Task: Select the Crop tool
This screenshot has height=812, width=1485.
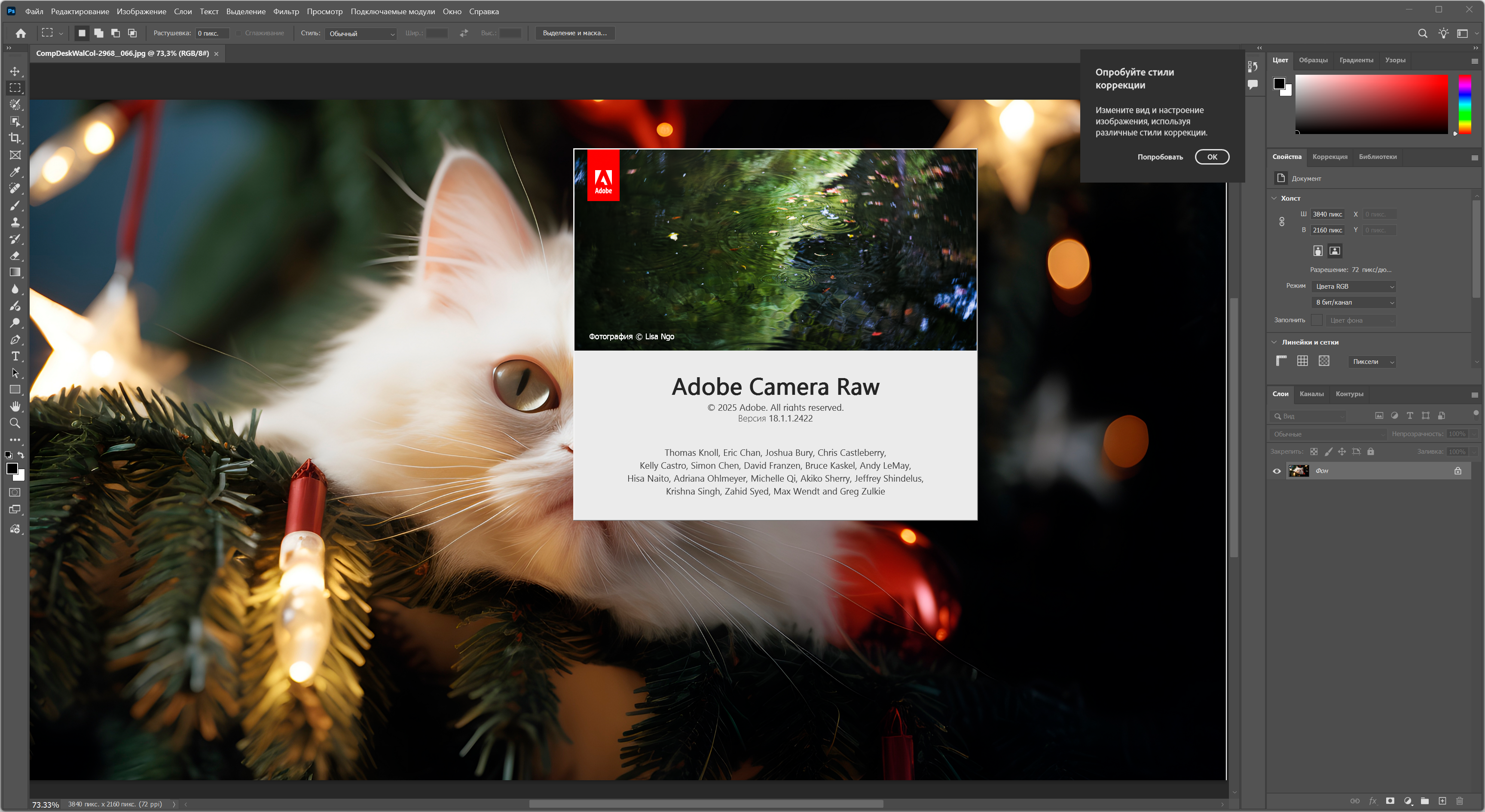Action: (x=15, y=138)
